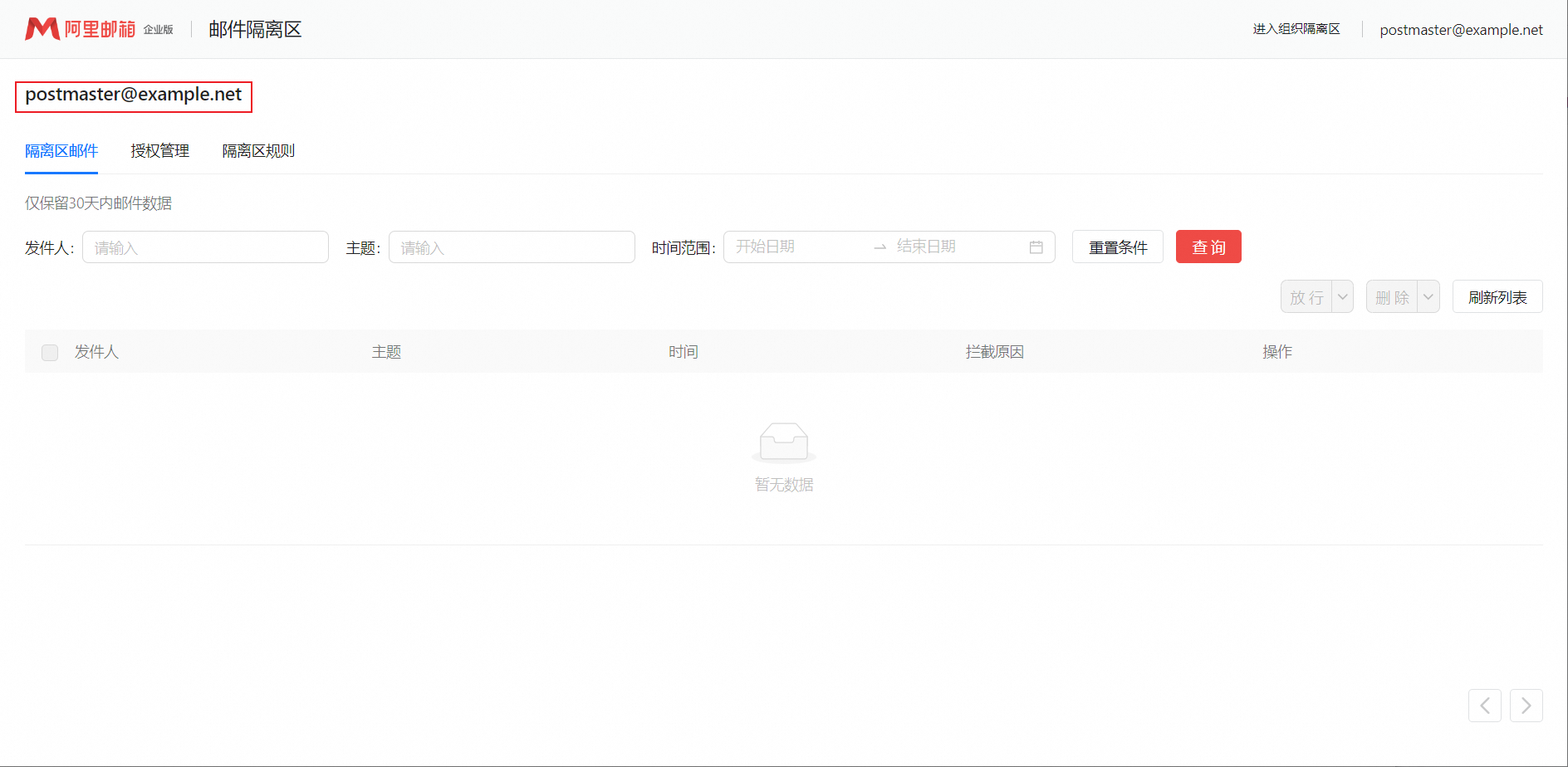
Task: Click the red 查询 button
Action: coord(1208,247)
